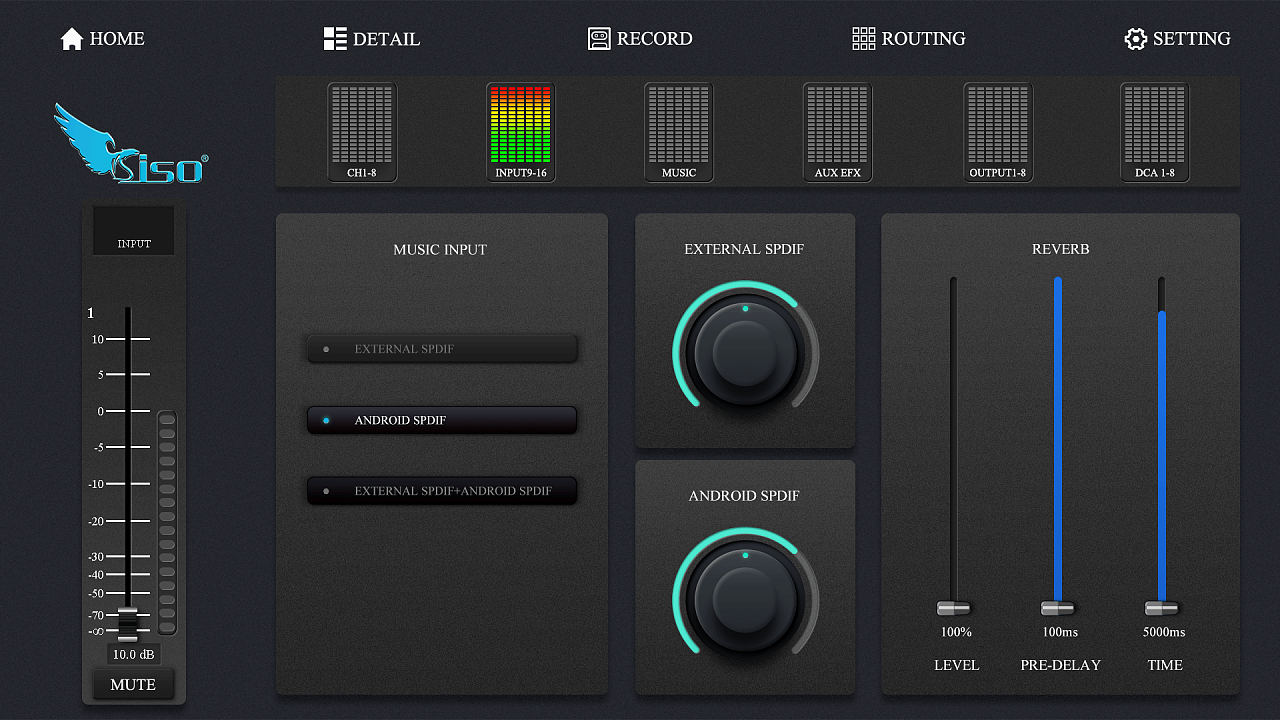Click the MUSIC INPUT panel title

[x=440, y=250]
